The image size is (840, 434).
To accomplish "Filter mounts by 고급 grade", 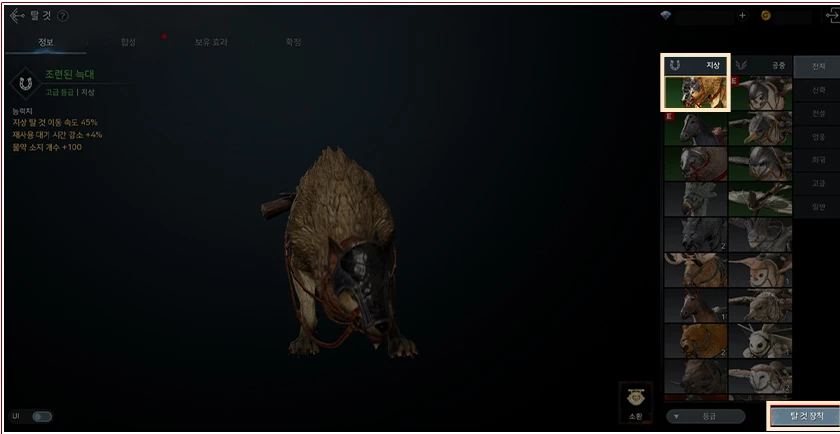I will pos(818,183).
